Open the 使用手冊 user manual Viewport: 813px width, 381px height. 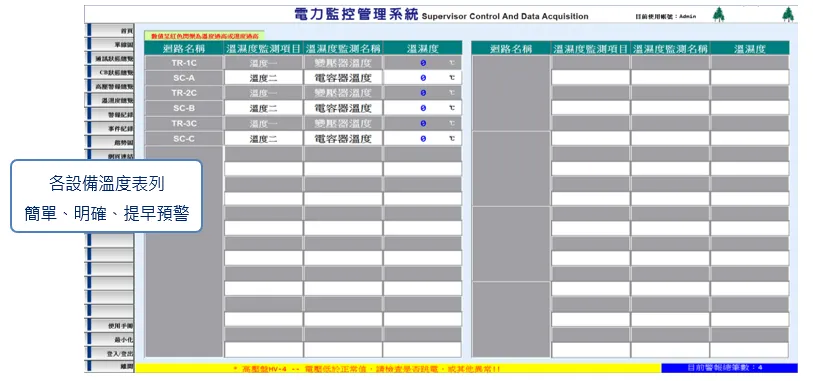pos(110,326)
